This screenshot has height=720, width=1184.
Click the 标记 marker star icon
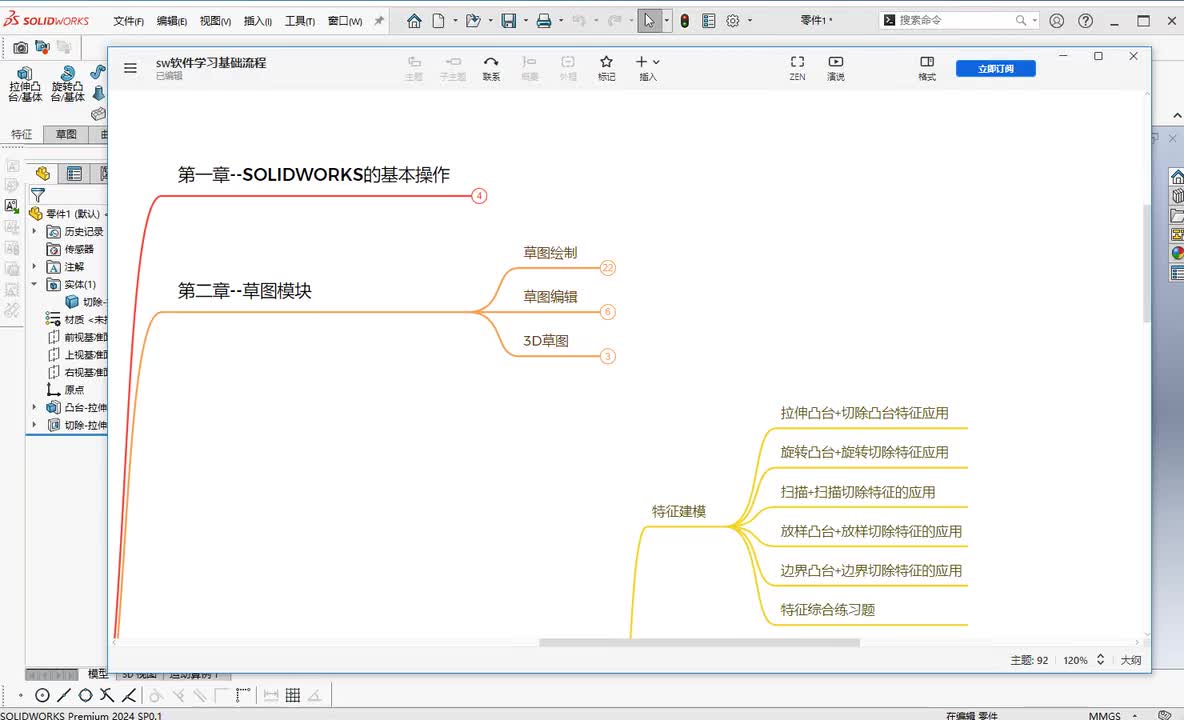tap(606, 68)
